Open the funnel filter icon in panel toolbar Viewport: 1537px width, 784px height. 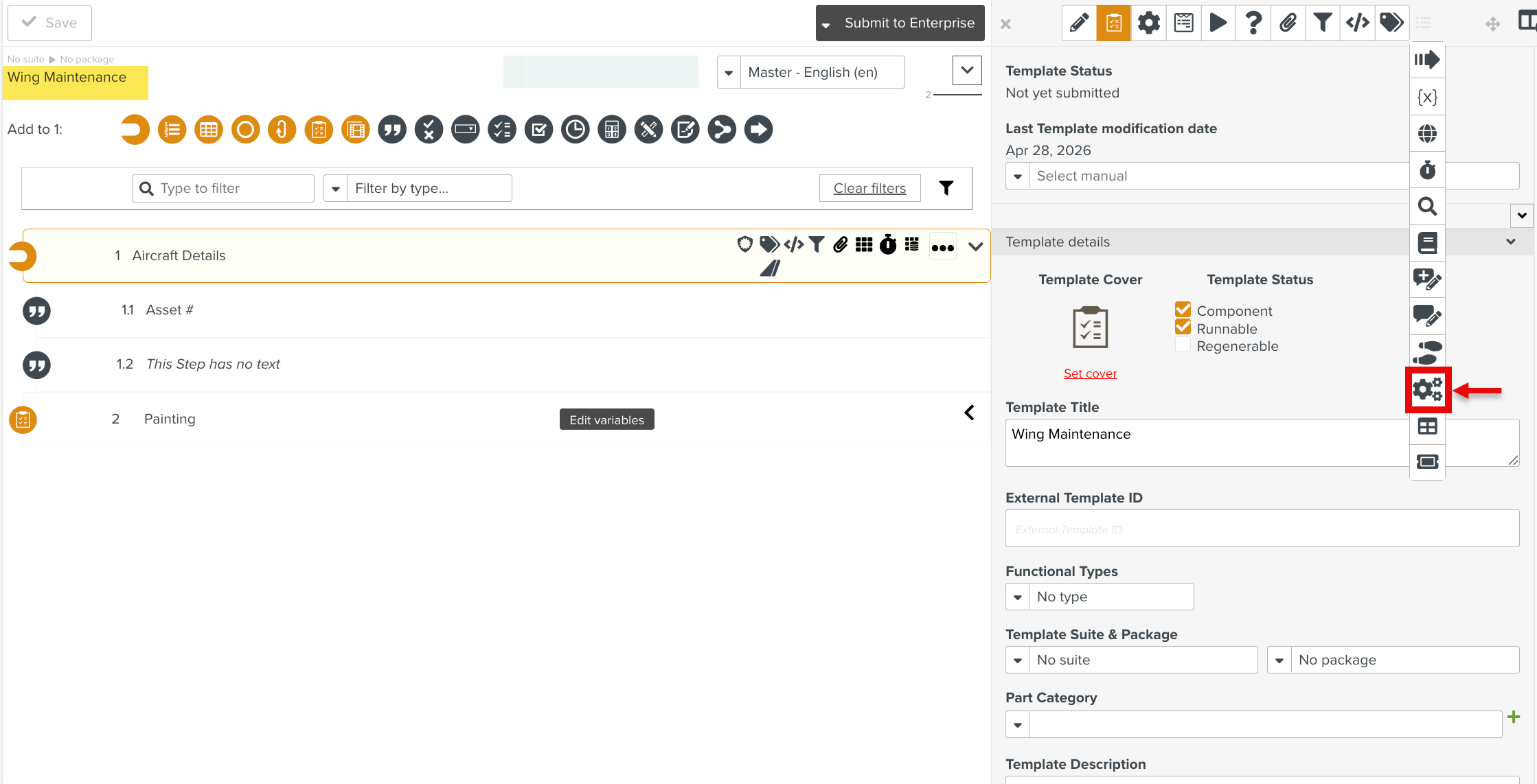click(1323, 23)
